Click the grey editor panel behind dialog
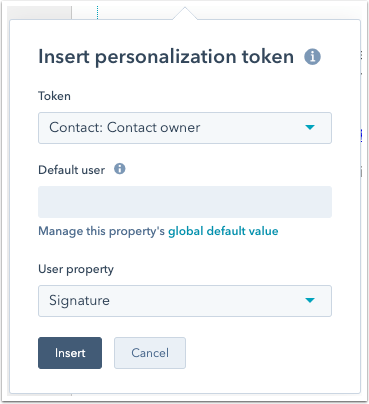369x404 pixels. 39,13
